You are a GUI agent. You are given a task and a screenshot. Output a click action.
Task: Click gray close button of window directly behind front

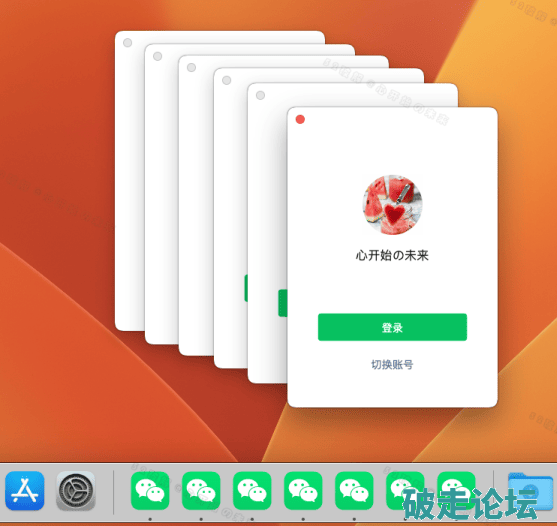coord(260,95)
